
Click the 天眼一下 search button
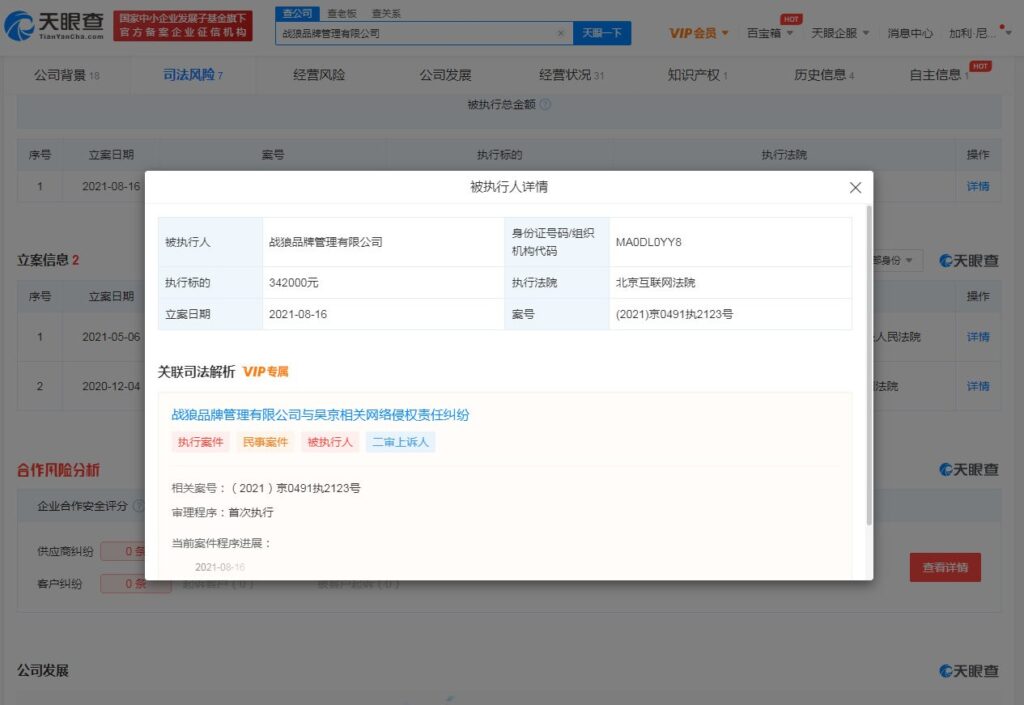pos(601,33)
